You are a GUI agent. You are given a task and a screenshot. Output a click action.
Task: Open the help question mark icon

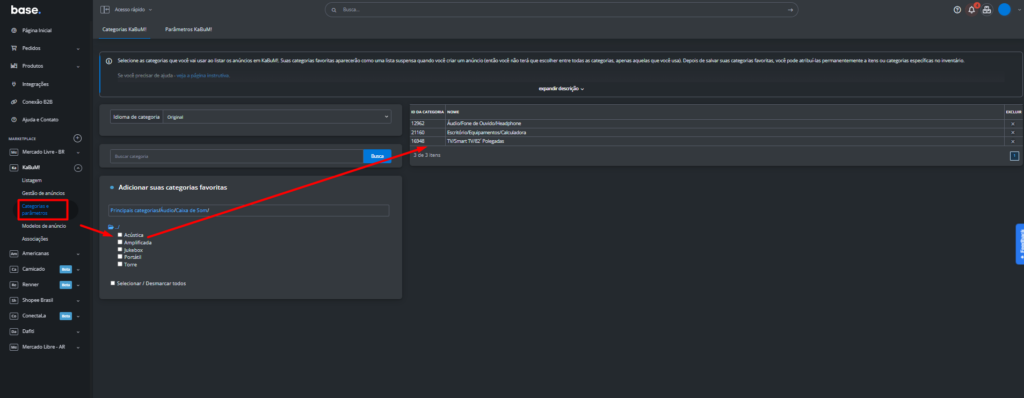coord(957,10)
